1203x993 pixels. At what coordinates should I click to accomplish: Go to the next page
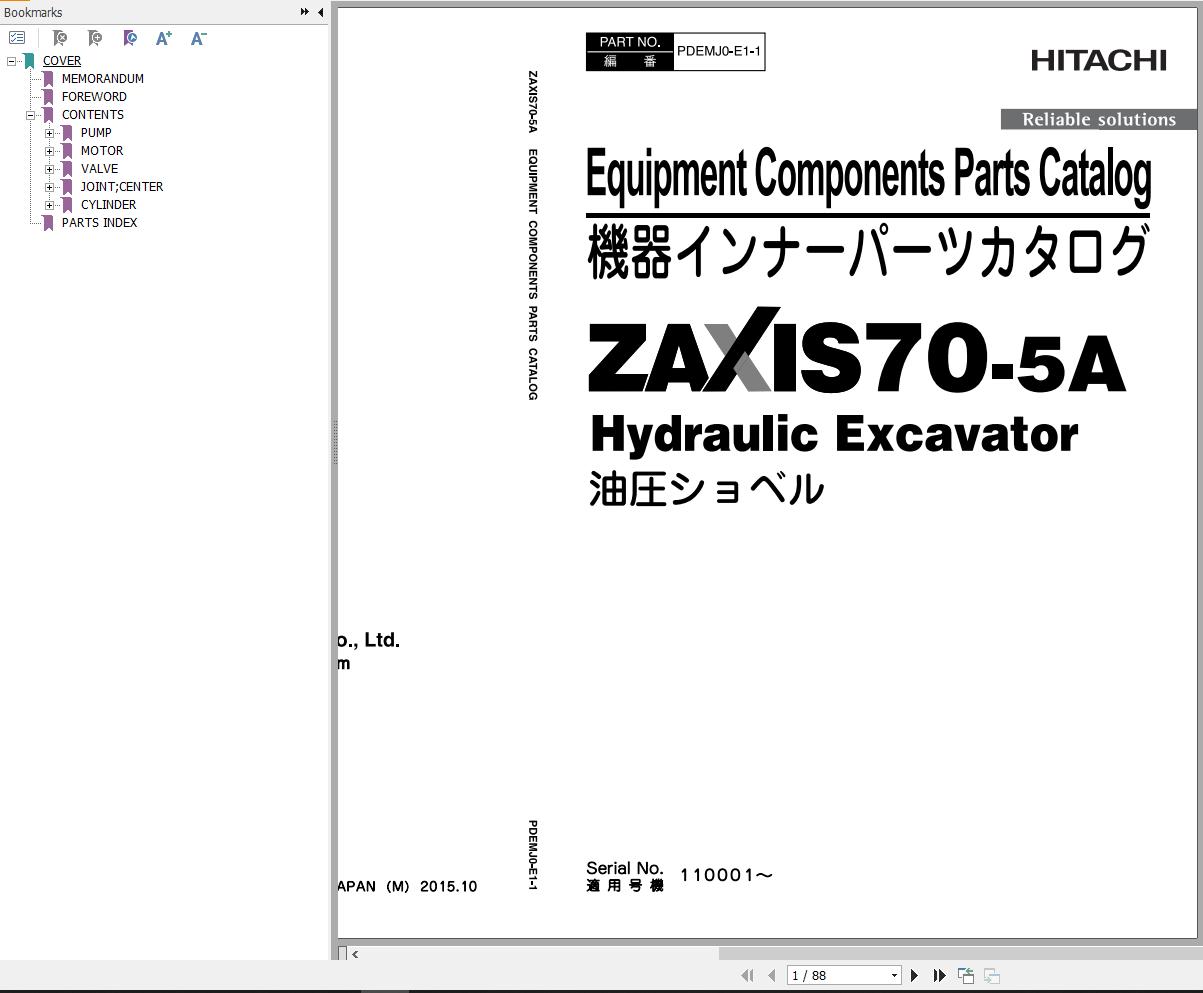[x=914, y=975]
